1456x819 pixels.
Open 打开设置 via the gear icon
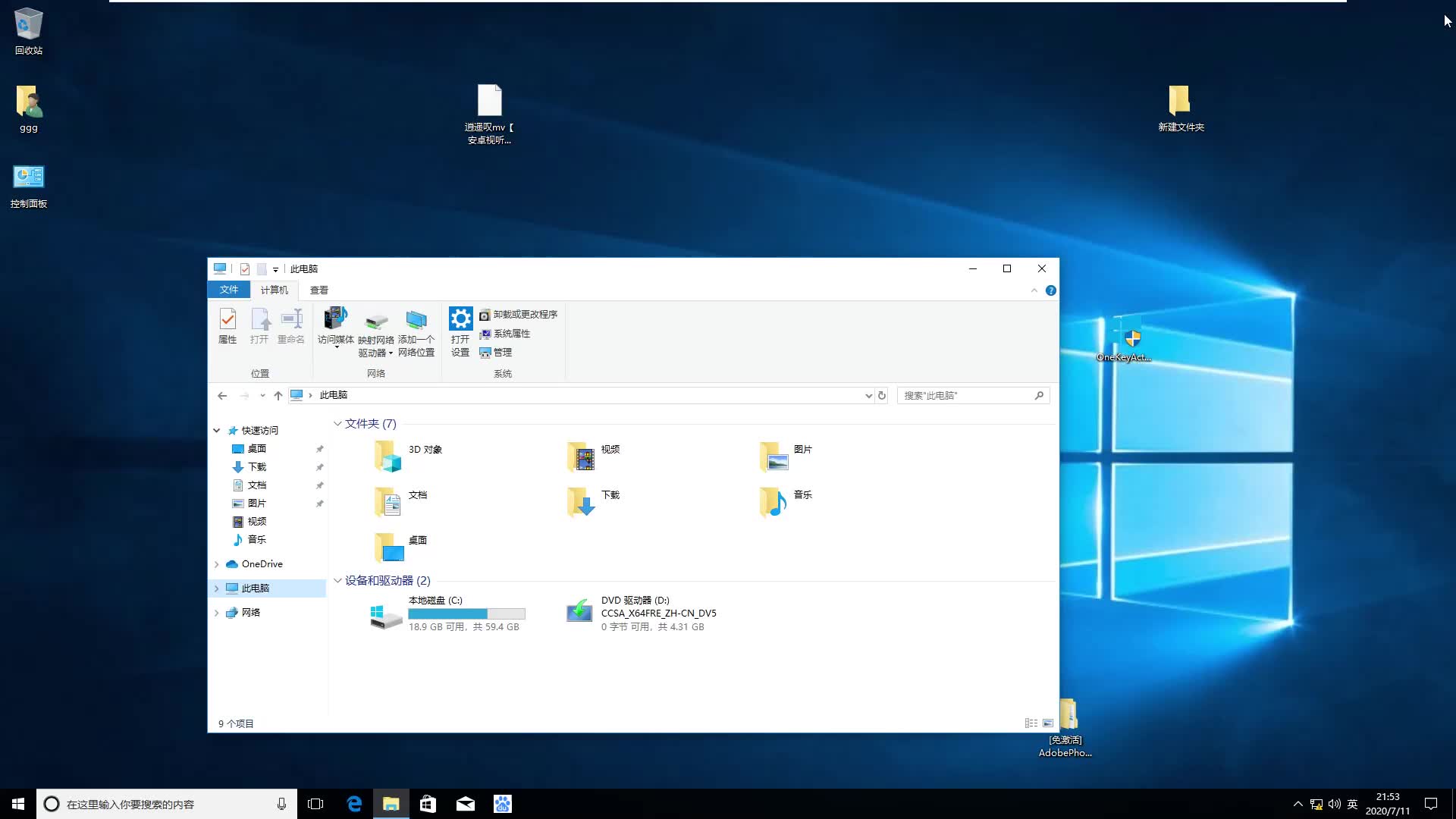[460, 328]
